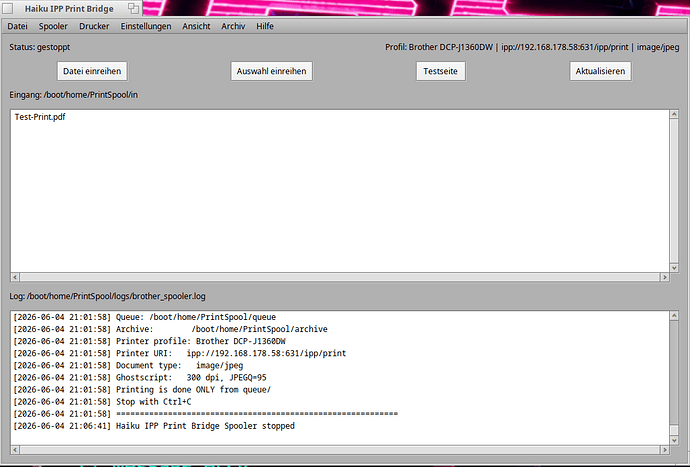The height and width of the screenshot is (467, 690).
Task: Open the Spooler menu
Action: click(x=53, y=26)
